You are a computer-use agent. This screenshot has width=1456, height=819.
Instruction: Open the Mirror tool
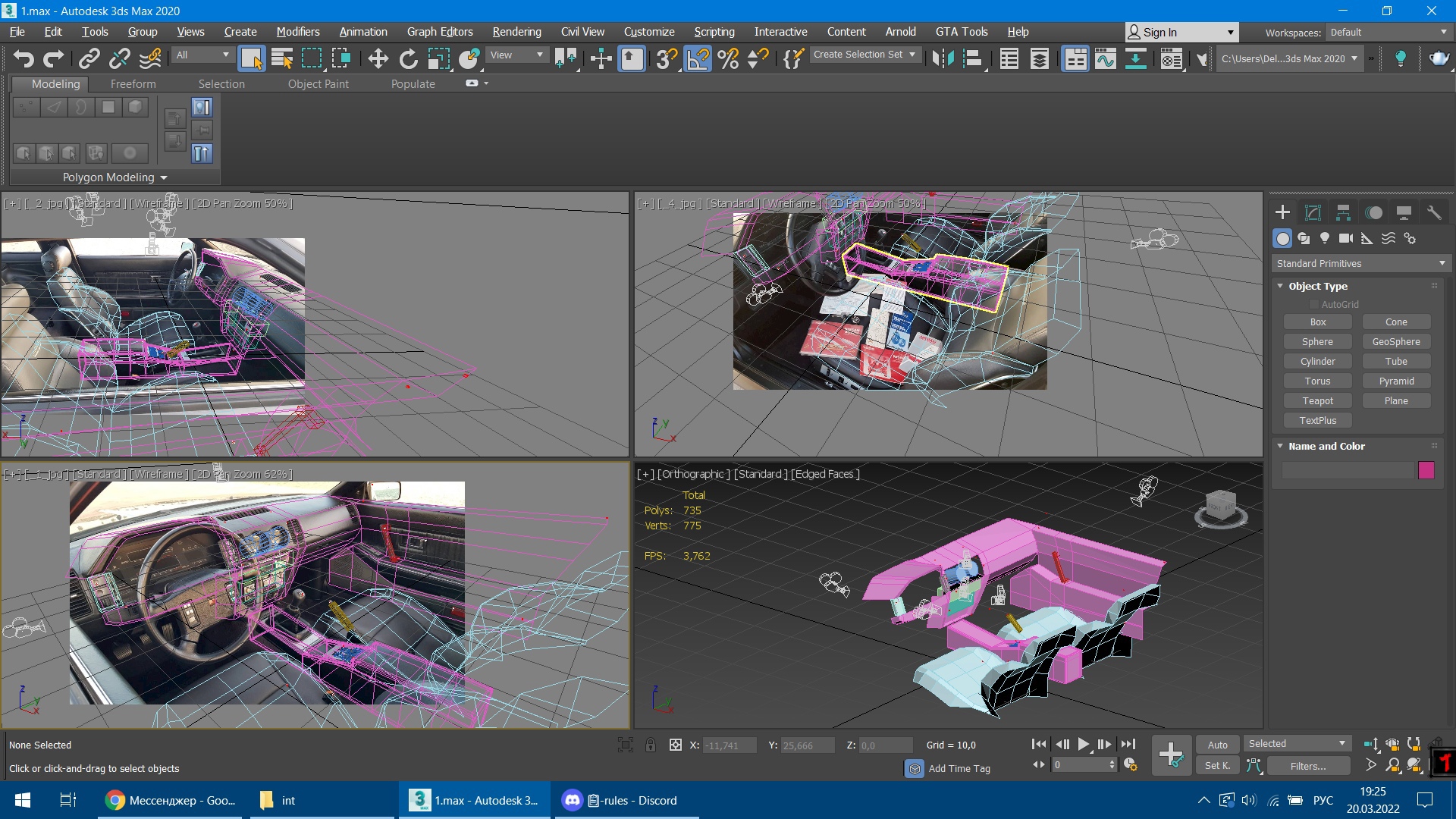(943, 58)
